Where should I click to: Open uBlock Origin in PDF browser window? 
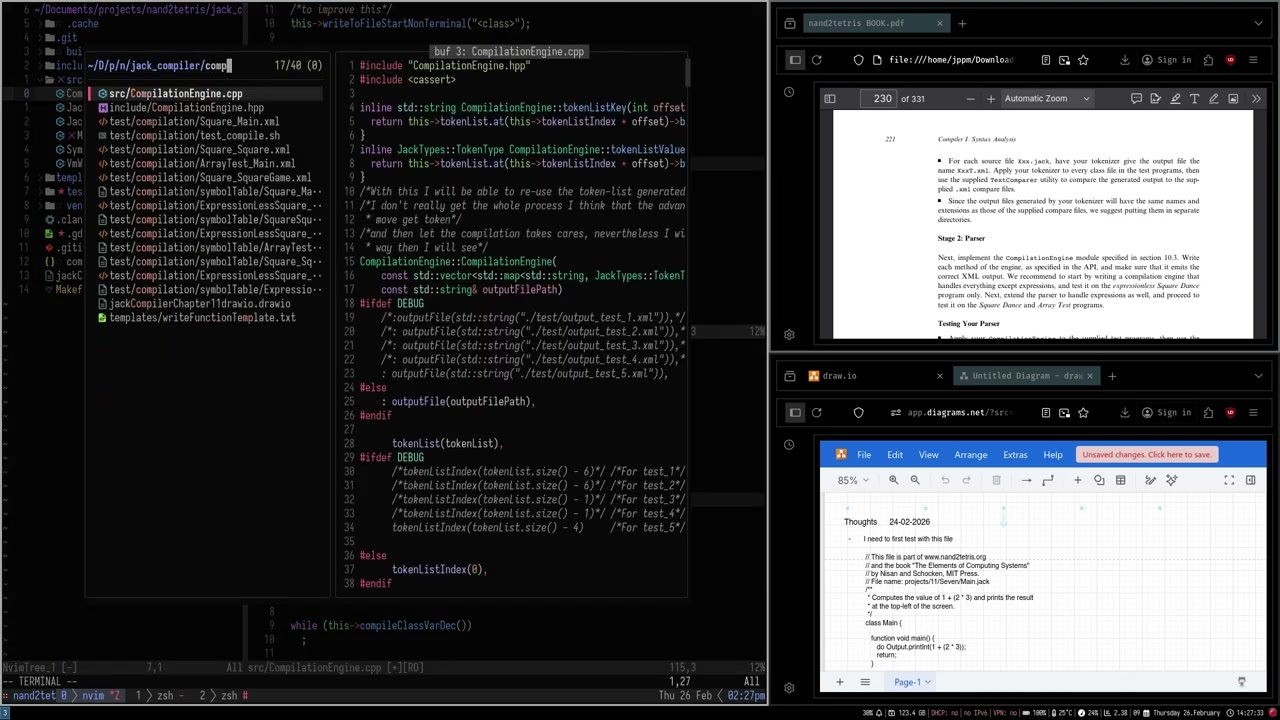(x=1230, y=60)
